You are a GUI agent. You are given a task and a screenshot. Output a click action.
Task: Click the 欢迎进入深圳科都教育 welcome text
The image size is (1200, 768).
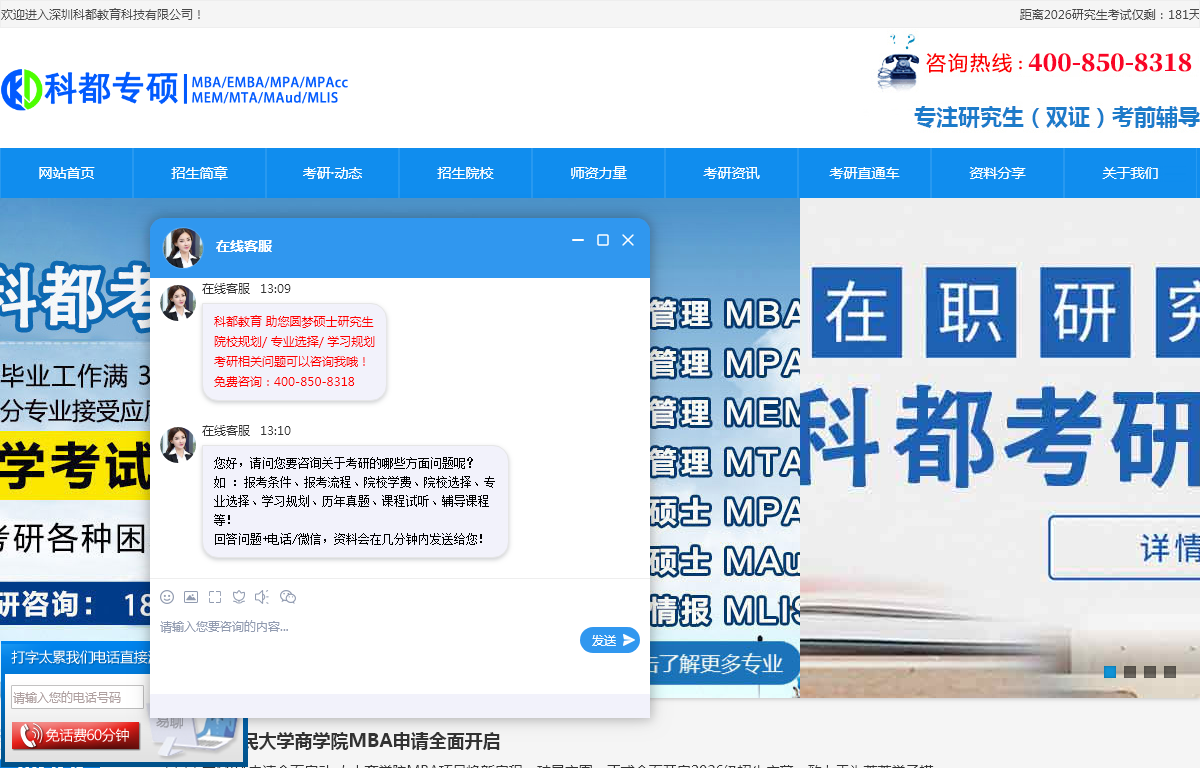point(102,14)
